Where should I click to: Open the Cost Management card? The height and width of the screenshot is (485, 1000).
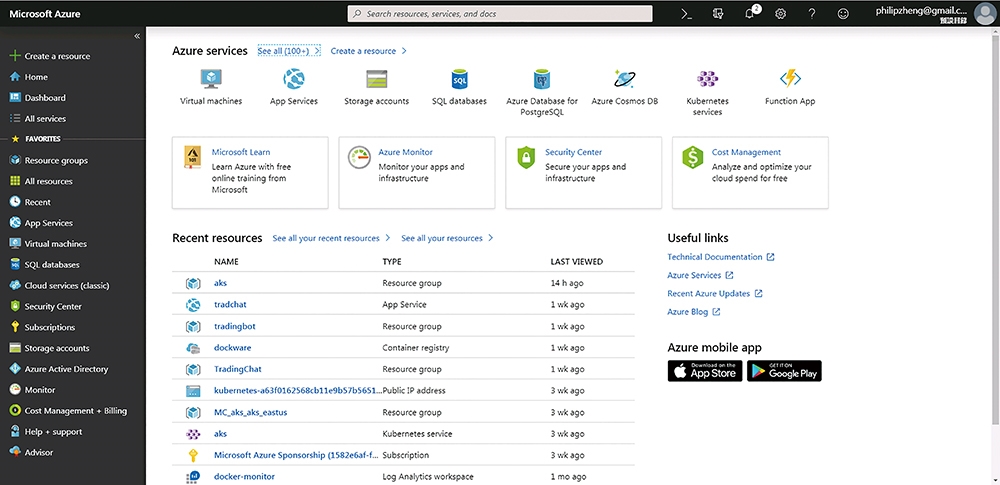coord(750,172)
